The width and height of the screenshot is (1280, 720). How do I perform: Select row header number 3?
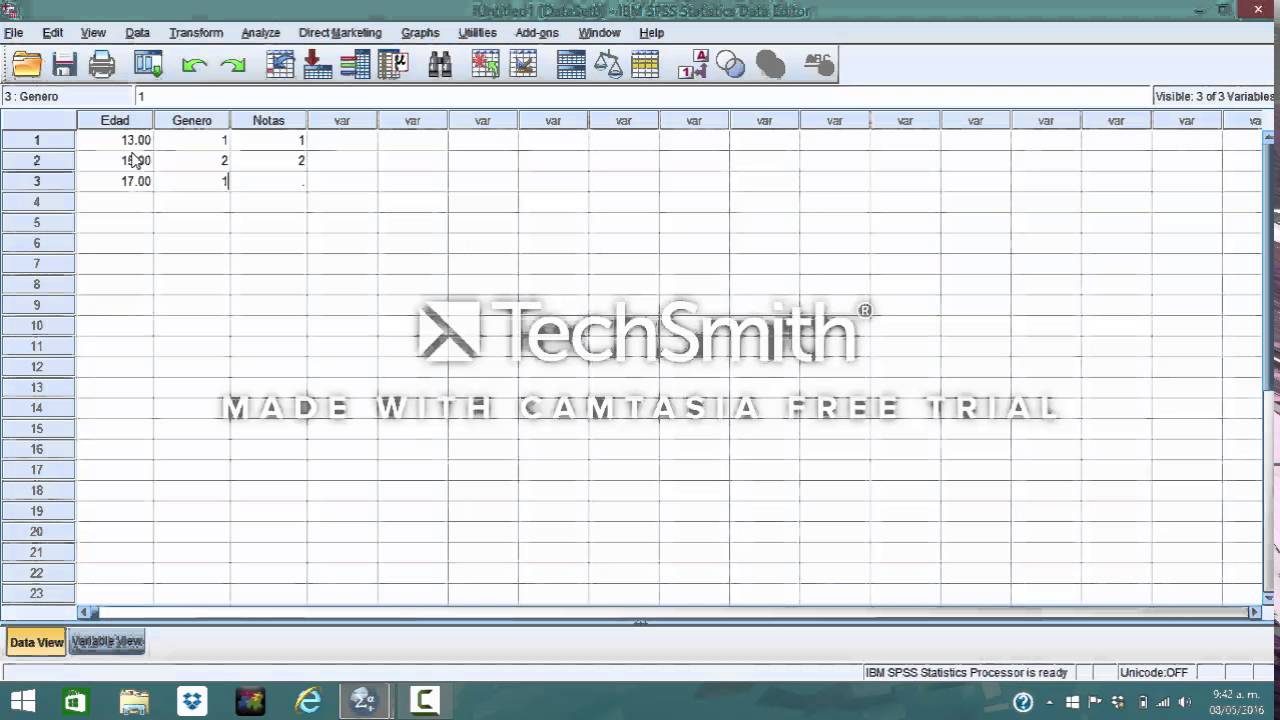pos(38,181)
